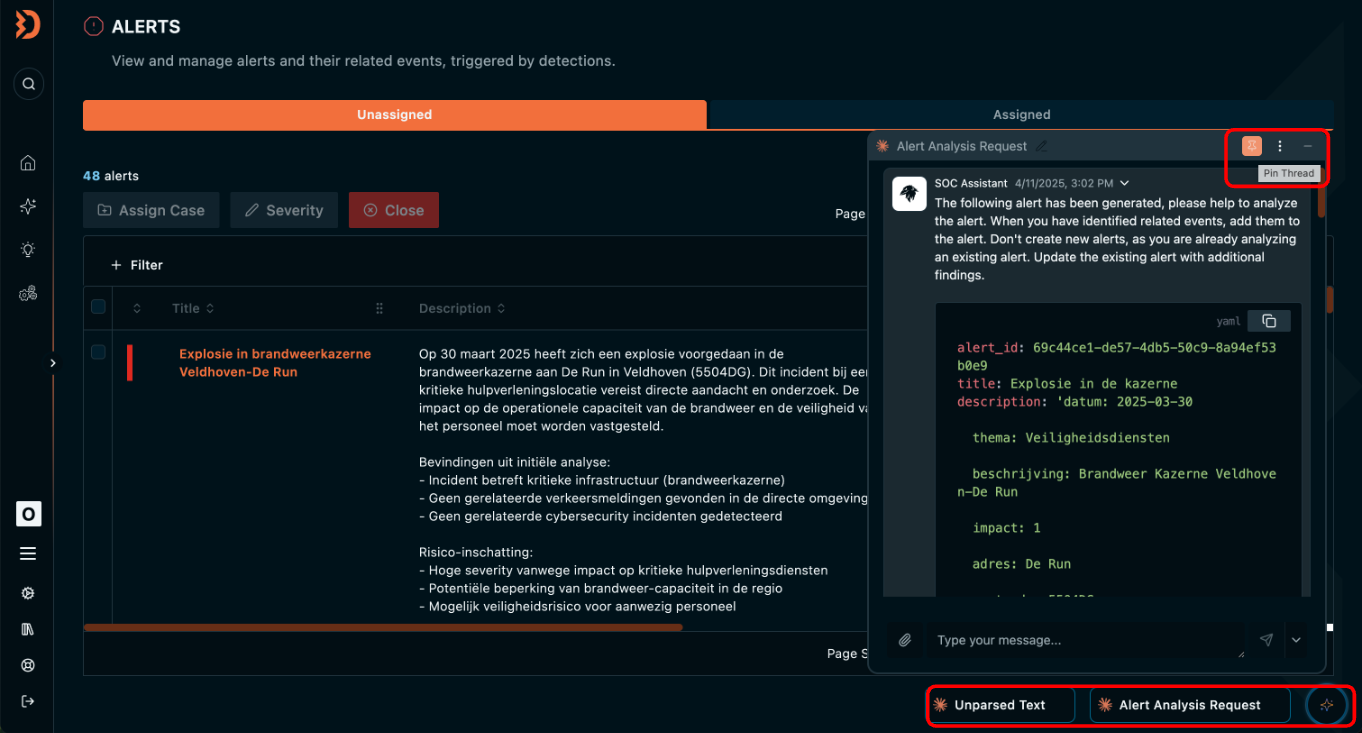The image size is (1362, 733).
Task: Open dropdown beside the message timestamp
Action: pos(1125,183)
